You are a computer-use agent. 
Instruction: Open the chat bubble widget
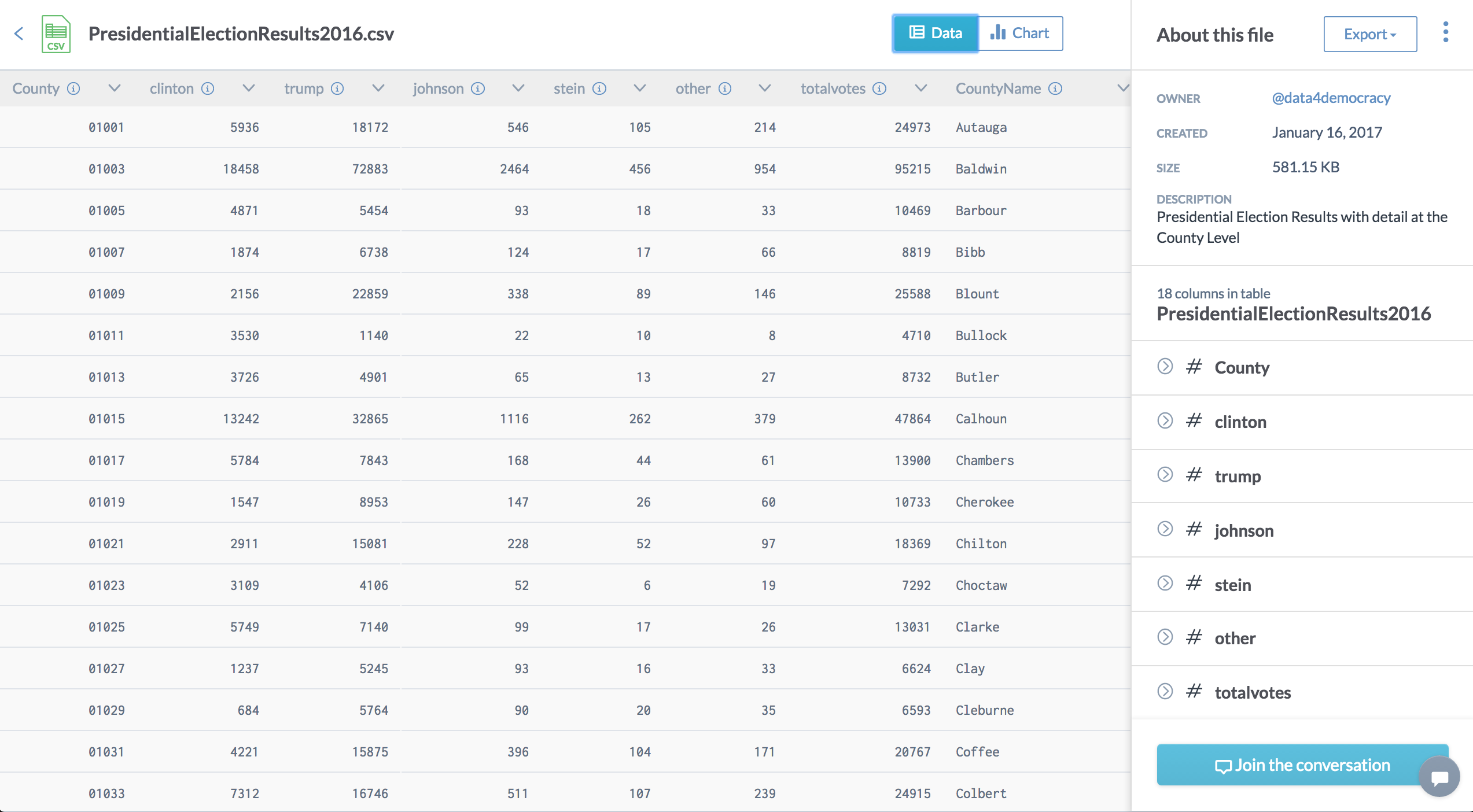pyautogui.click(x=1439, y=777)
